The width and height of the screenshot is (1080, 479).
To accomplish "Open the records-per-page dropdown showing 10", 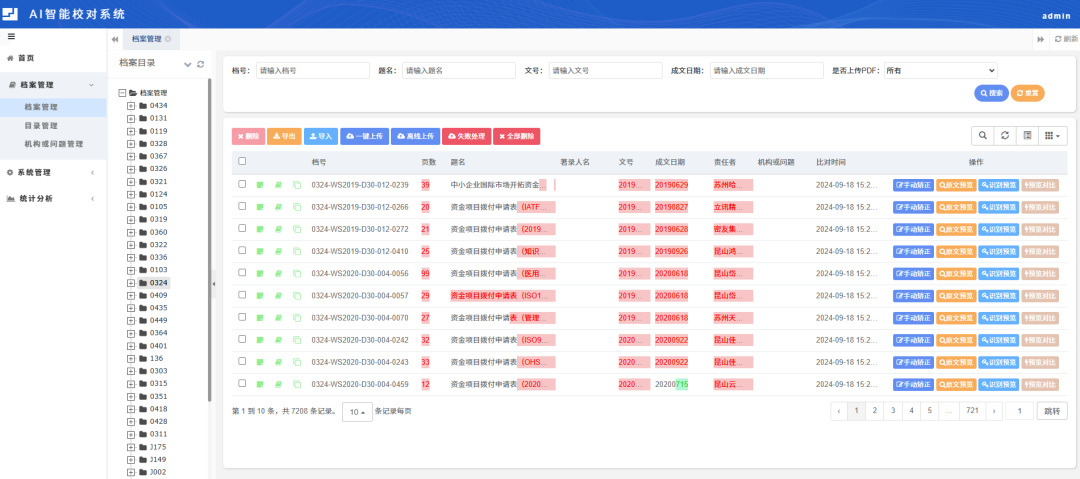I will 356,411.
